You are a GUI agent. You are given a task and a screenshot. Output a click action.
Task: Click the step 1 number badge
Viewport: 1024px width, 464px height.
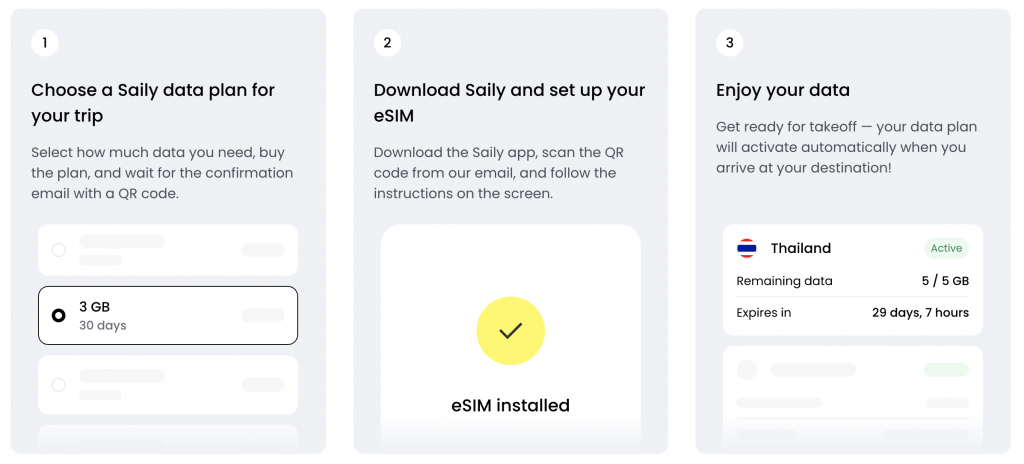click(45, 43)
